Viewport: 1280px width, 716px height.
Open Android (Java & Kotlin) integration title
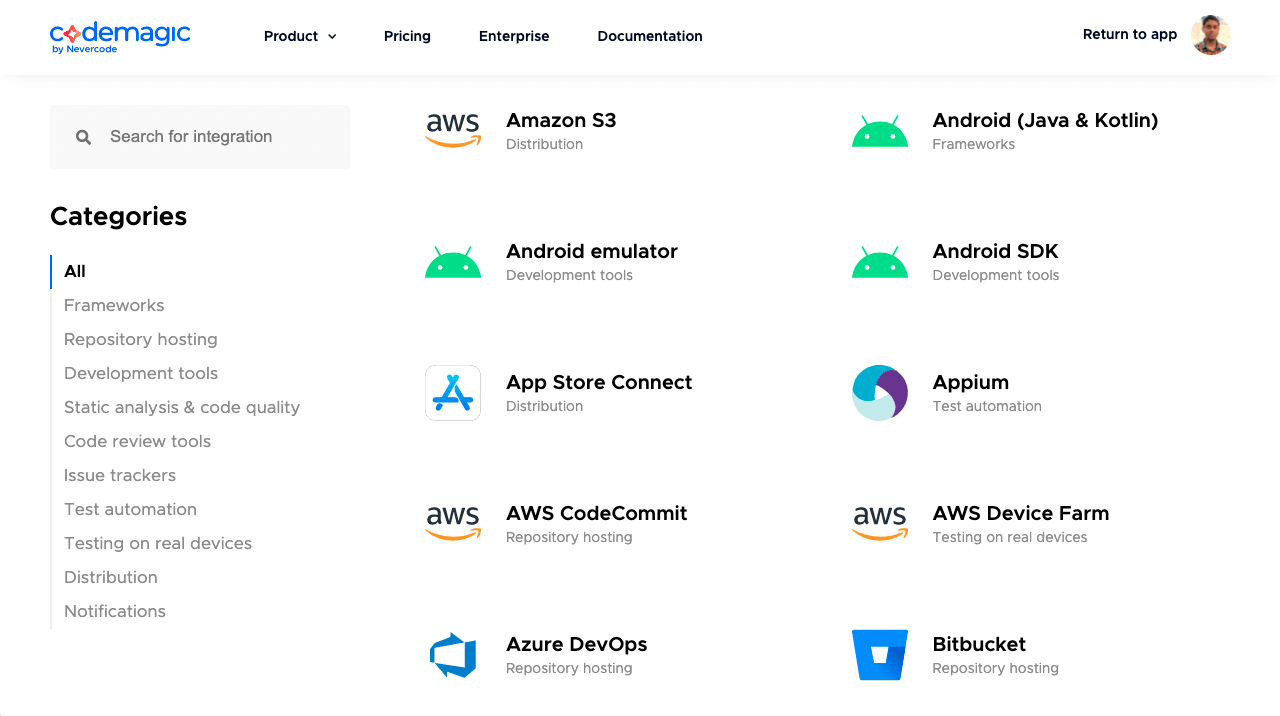point(1046,120)
